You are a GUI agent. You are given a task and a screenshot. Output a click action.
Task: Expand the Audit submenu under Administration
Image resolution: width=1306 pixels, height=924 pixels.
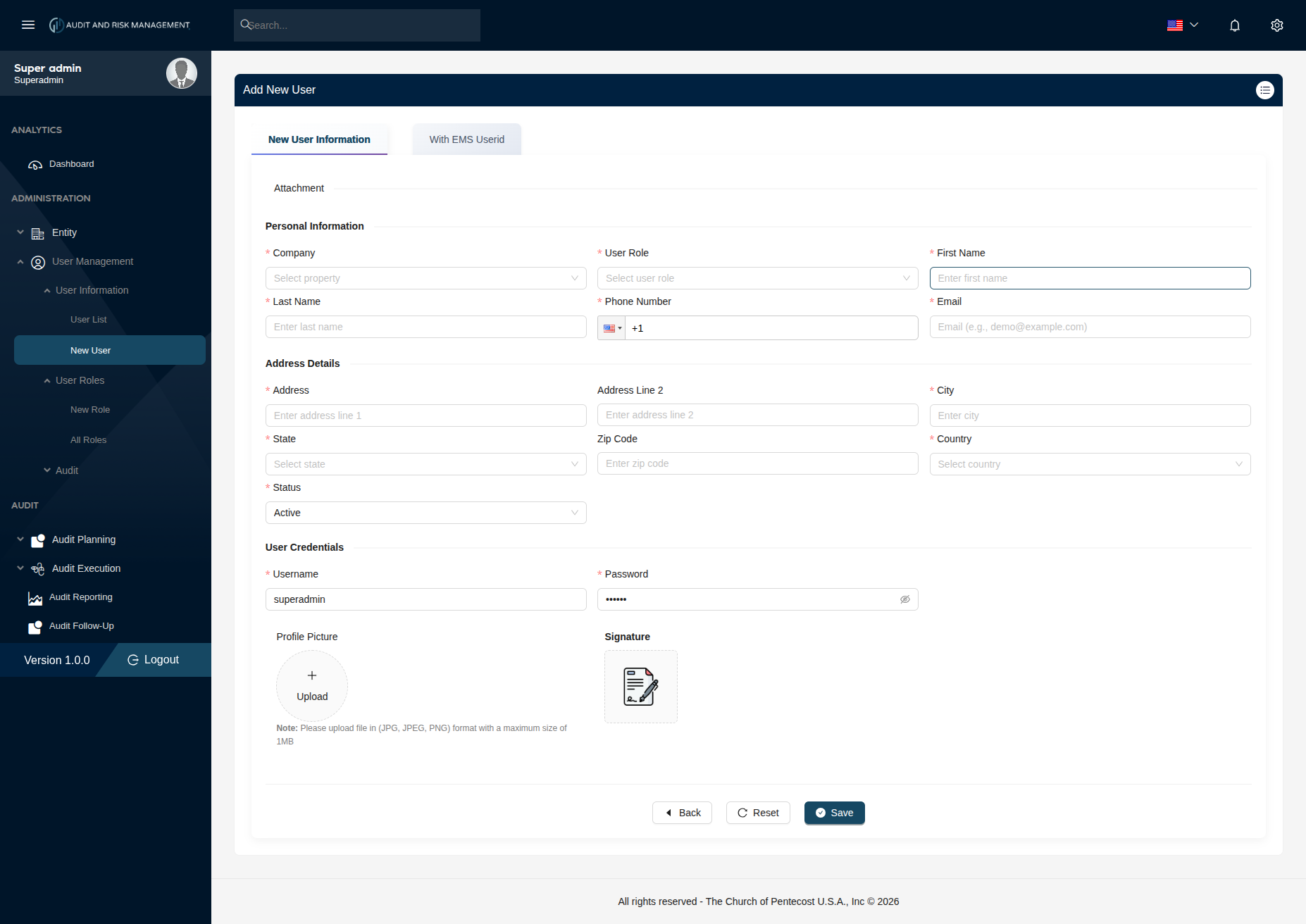(47, 470)
